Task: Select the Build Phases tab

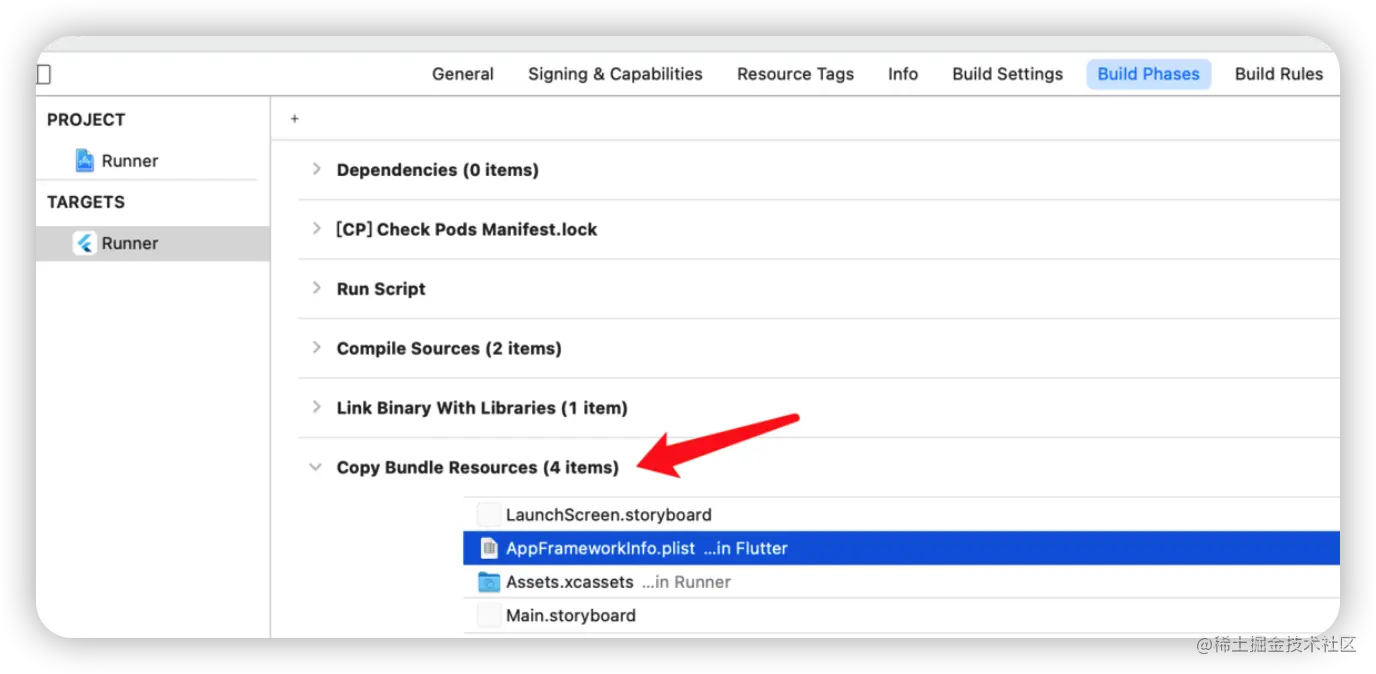Action: coord(1148,74)
